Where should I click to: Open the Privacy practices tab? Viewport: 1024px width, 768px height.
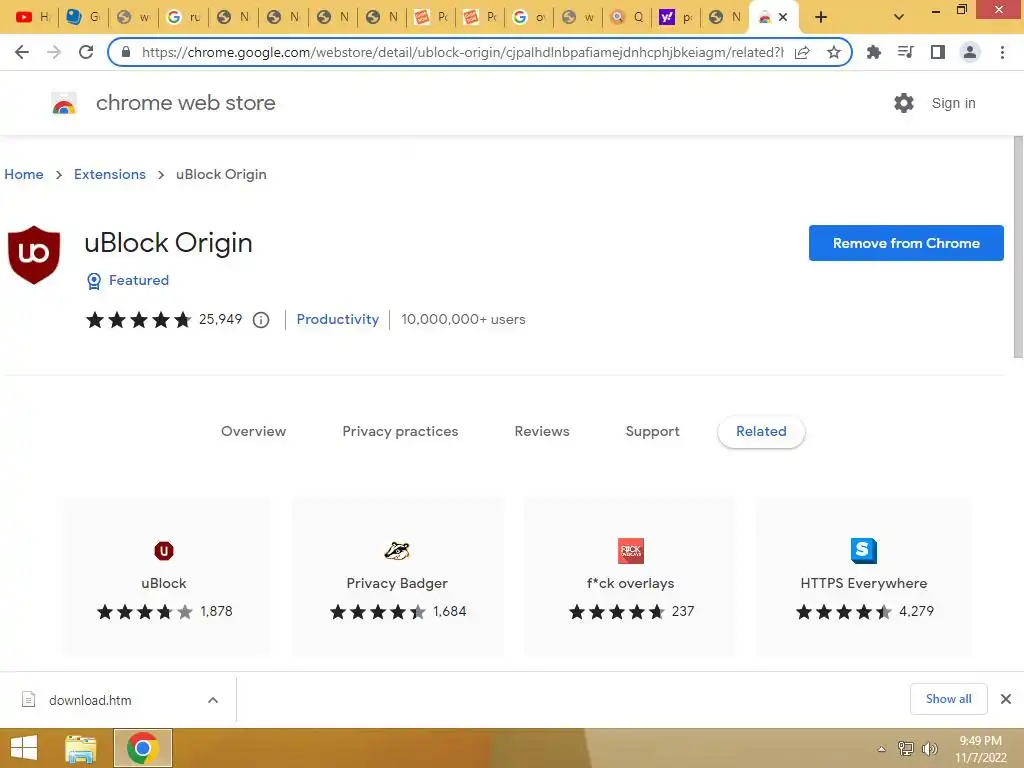(x=400, y=432)
